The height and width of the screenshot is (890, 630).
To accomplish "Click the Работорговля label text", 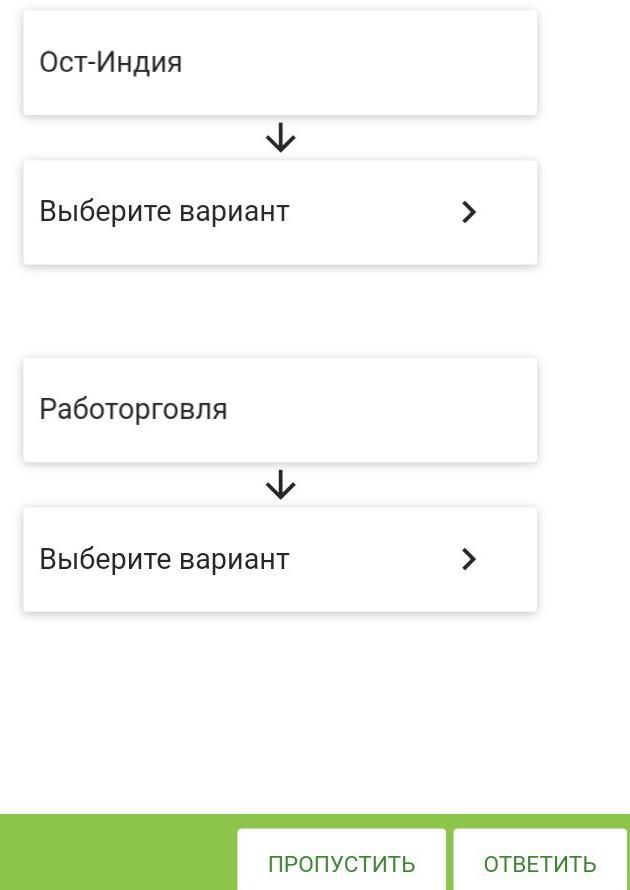I will click(x=133, y=409).
